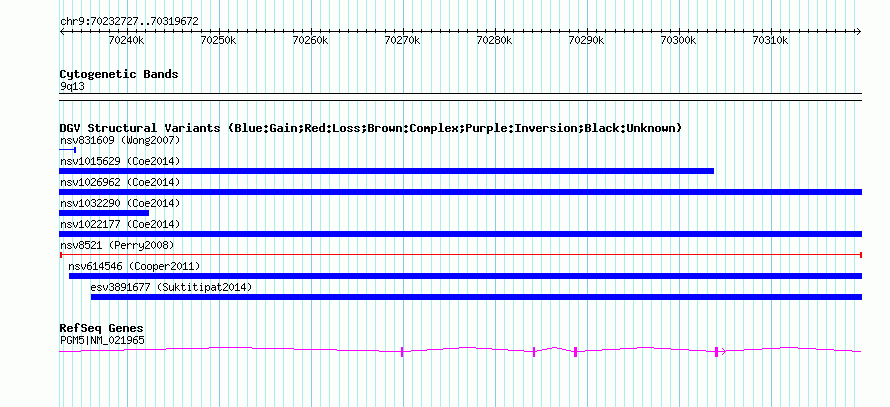Click the blue nsv614546 gain bar
Screen dimensions: 890x407
point(465,276)
